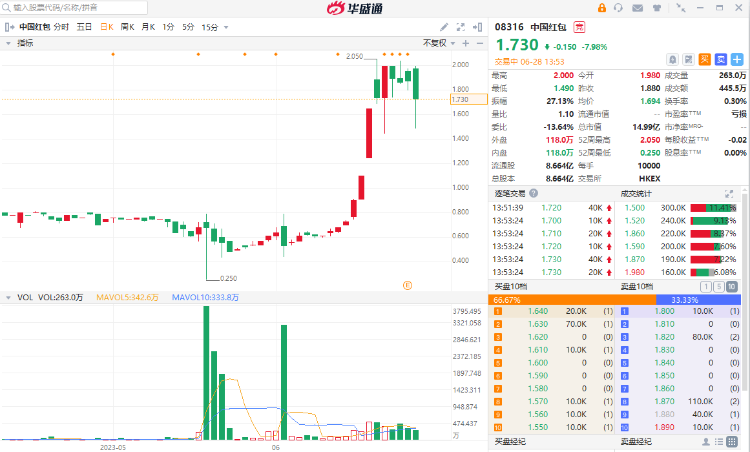Screen dimensions: 750x452
Task: Click the broker person icon
Action: pyautogui.click(x=706, y=441)
